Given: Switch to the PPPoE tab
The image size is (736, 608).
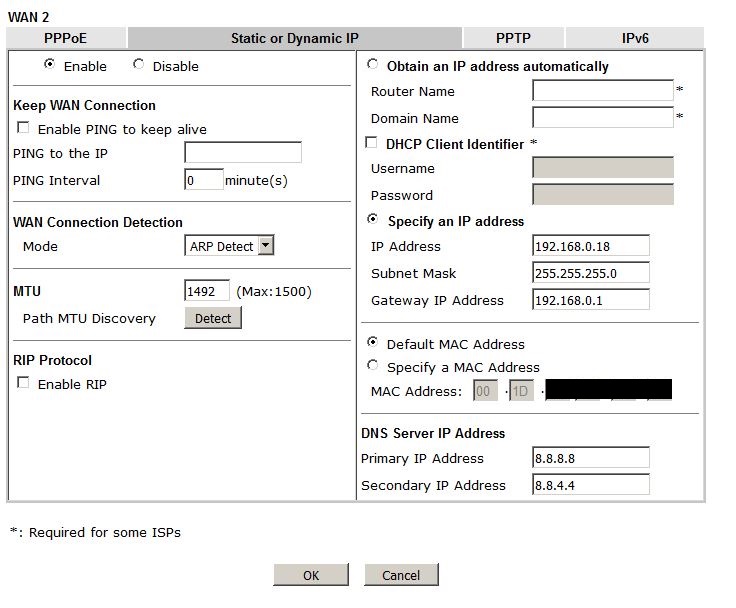Looking at the screenshot, I should click(x=66, y=38).
